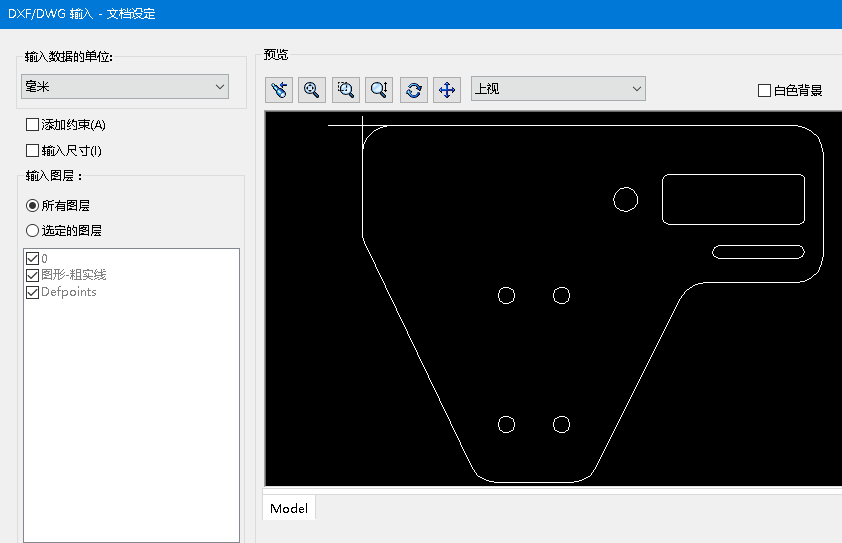Screen dimensions: 842x543
Task: Click the large circle hole in the preview
Action: tap(626, 200)
